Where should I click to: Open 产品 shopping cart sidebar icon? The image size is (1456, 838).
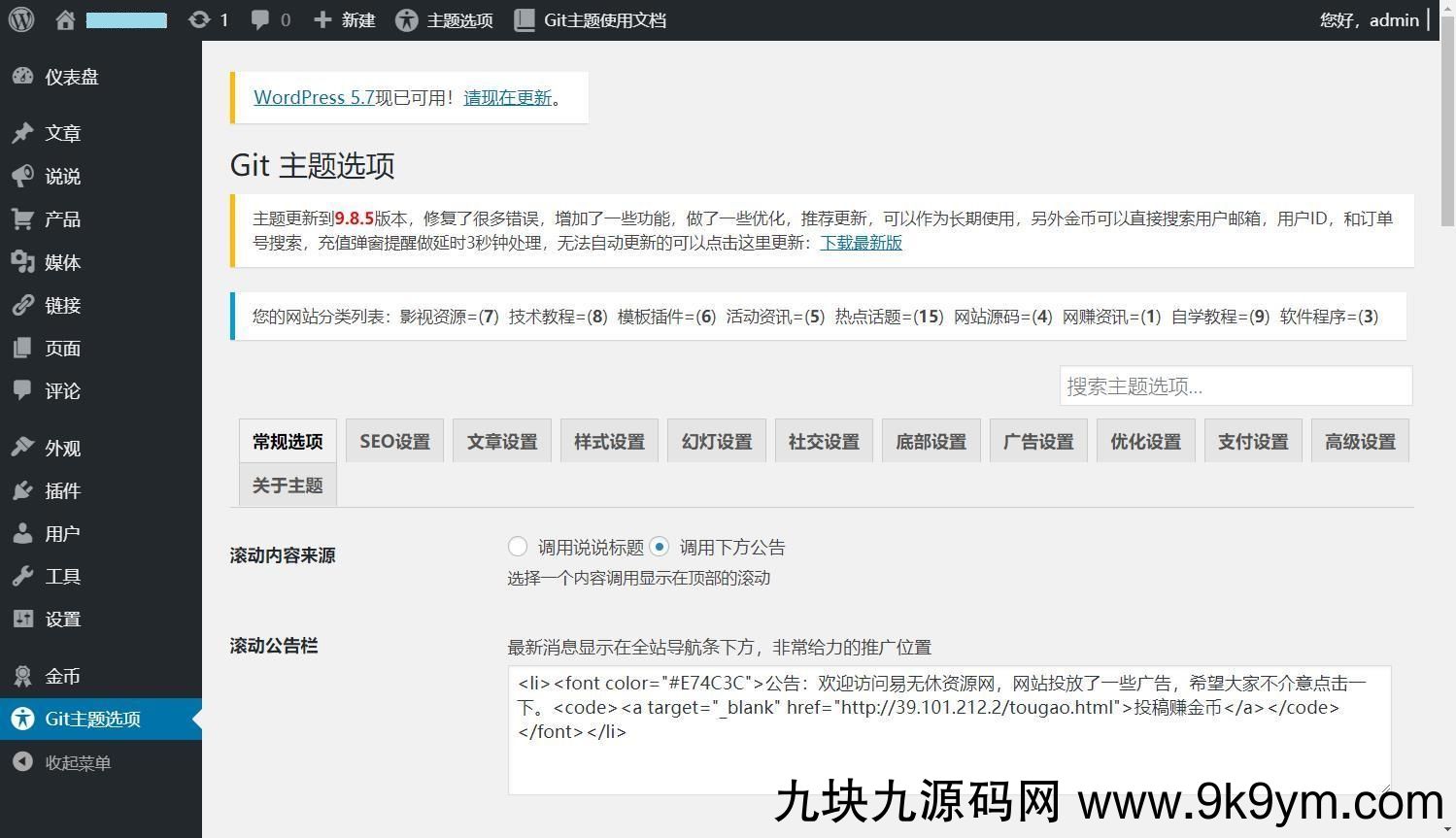pos(23,219)
